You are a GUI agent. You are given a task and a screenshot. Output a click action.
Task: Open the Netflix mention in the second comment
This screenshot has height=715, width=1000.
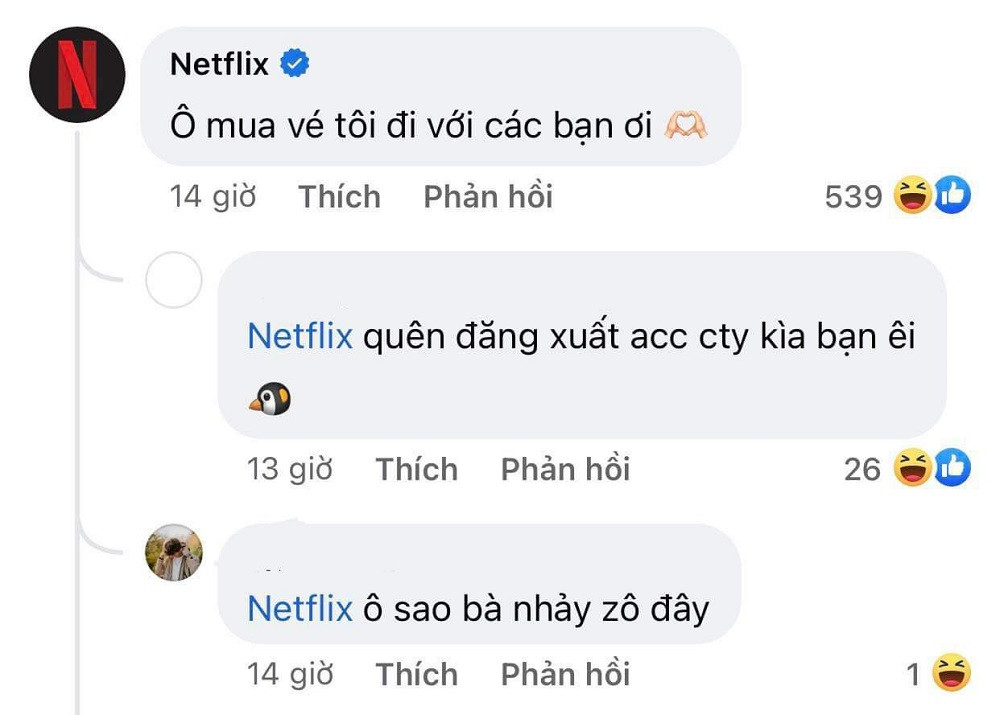click(299, 338)
